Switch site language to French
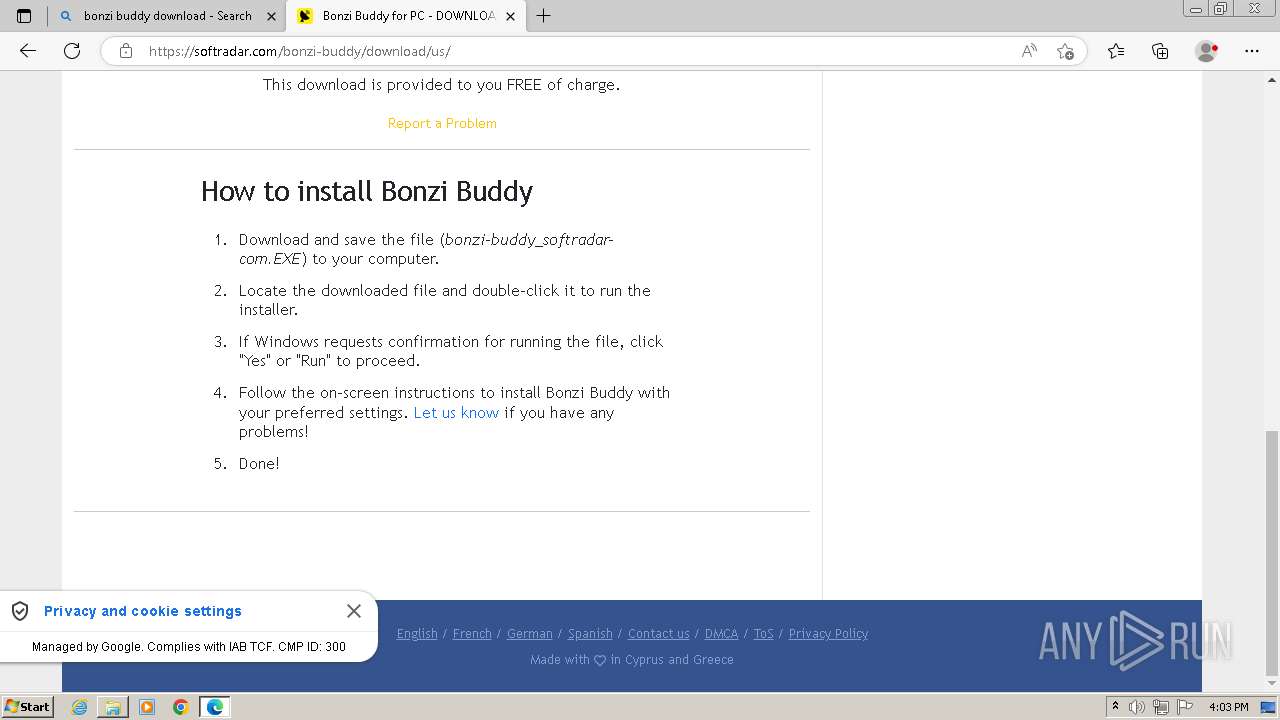The height and width of the screenshot is (720, 1280). coord(472,633)
